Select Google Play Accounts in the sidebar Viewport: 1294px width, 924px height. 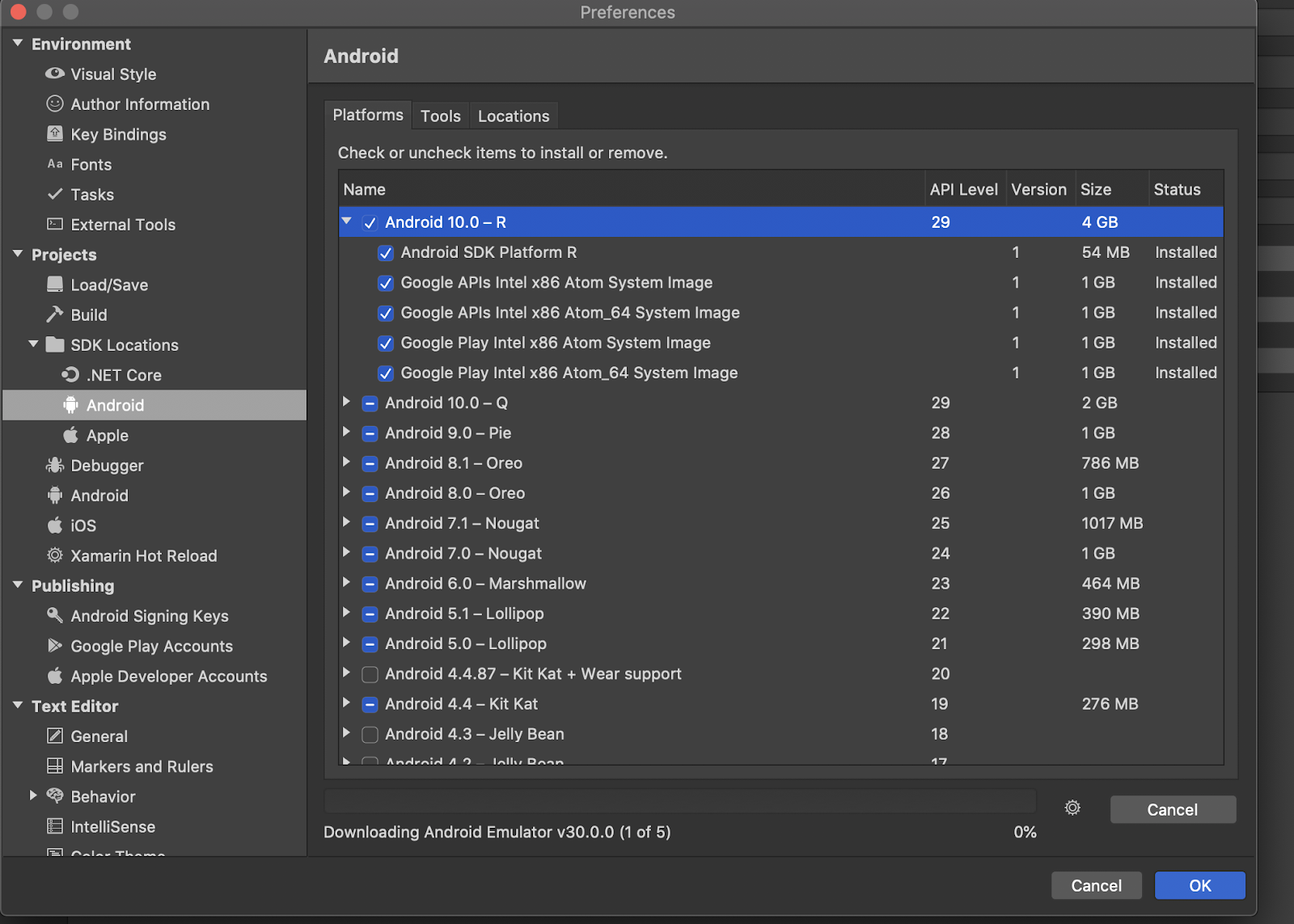click(154, 646)
